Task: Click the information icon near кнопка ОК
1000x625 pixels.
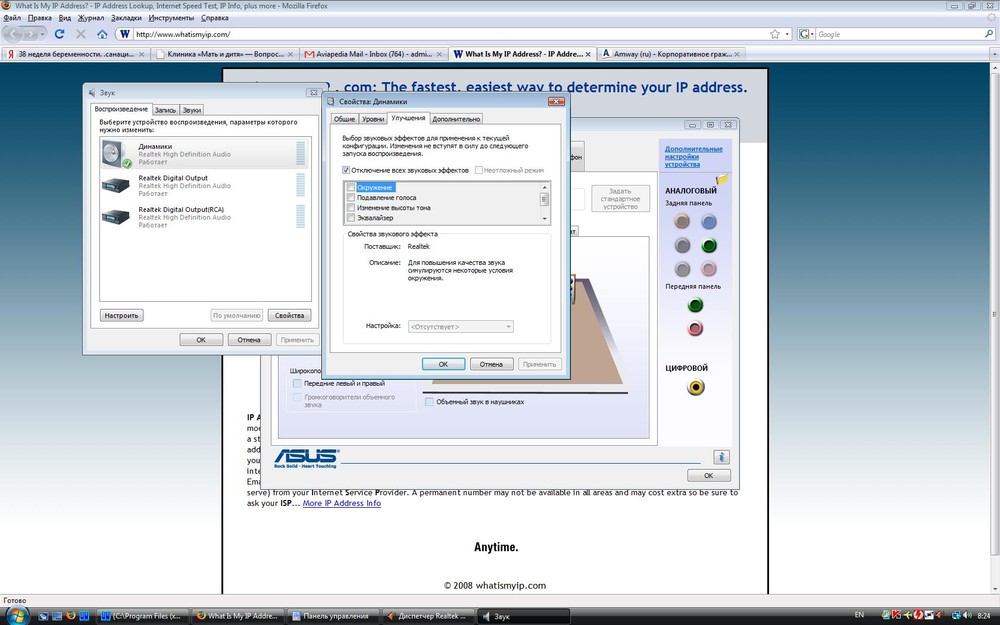Action: pyautogui.click(x=721, y=457)
